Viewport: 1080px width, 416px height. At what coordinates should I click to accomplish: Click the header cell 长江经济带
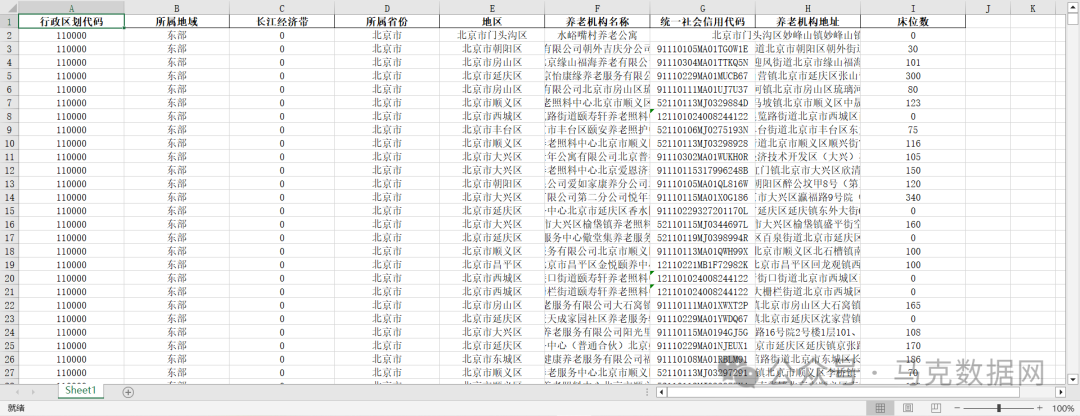click(x=282, y=21)
